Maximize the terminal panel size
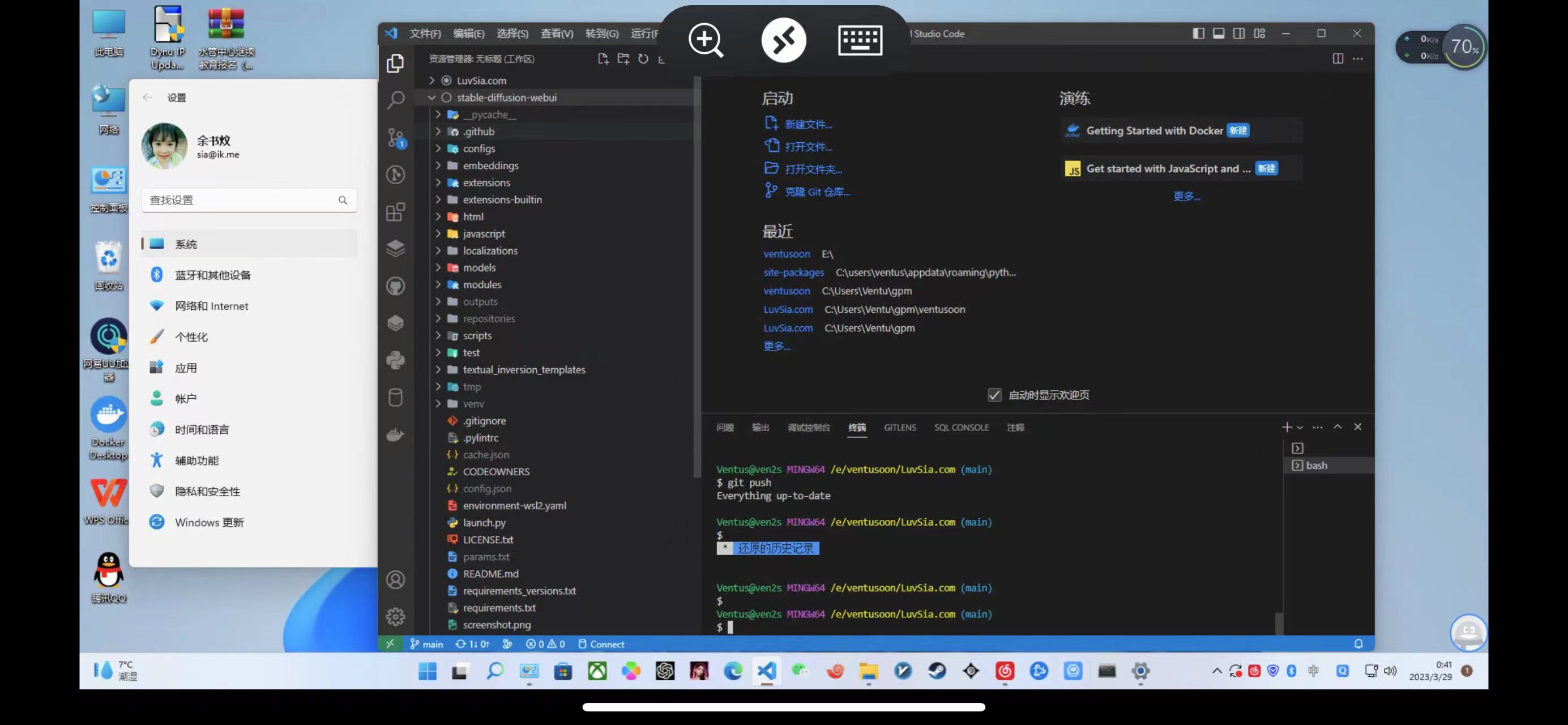1568x725 pixels. (1338, 427)
